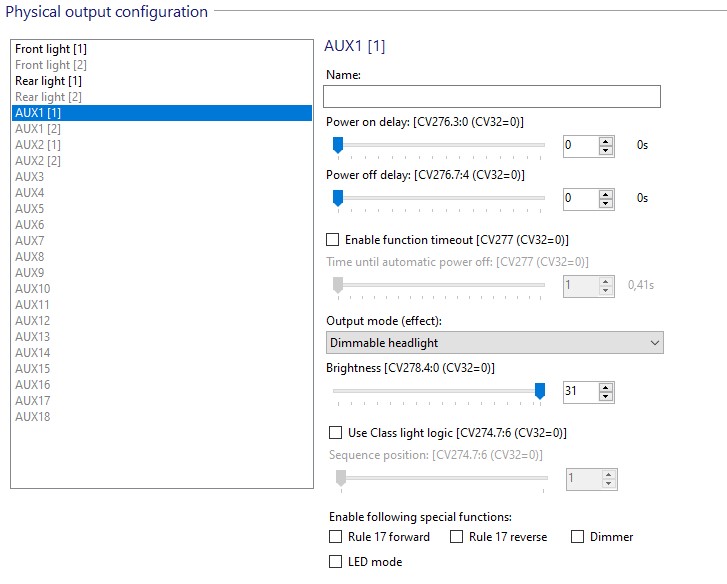This screenshot has height=584, width=727.
Task: Enable LED mode checkbox
Action: click(335, 562)
